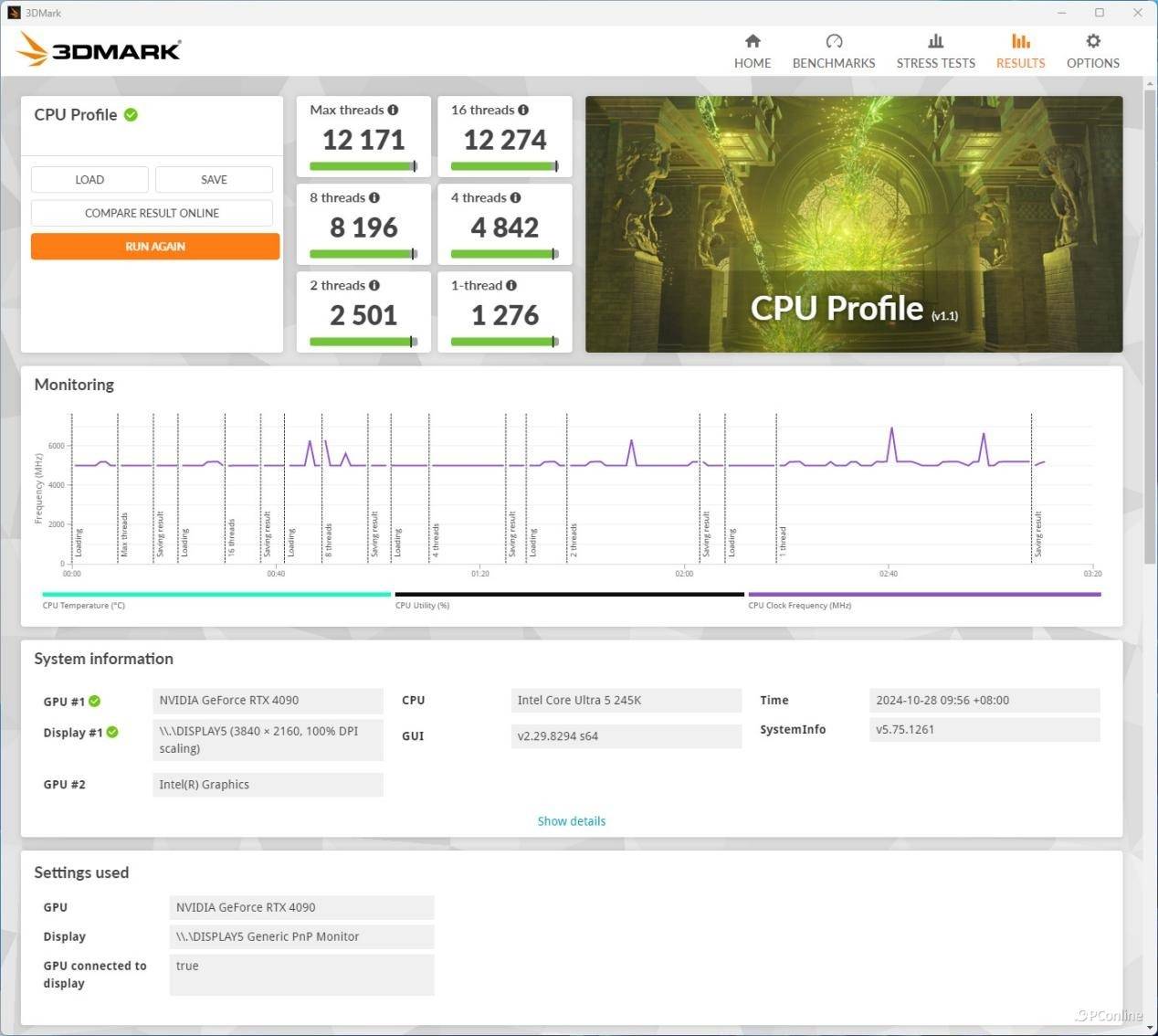Click the Time value 2024-10-28 09:56
The height and width of the screenshot is (1036, 1158).
pos(984,701)
